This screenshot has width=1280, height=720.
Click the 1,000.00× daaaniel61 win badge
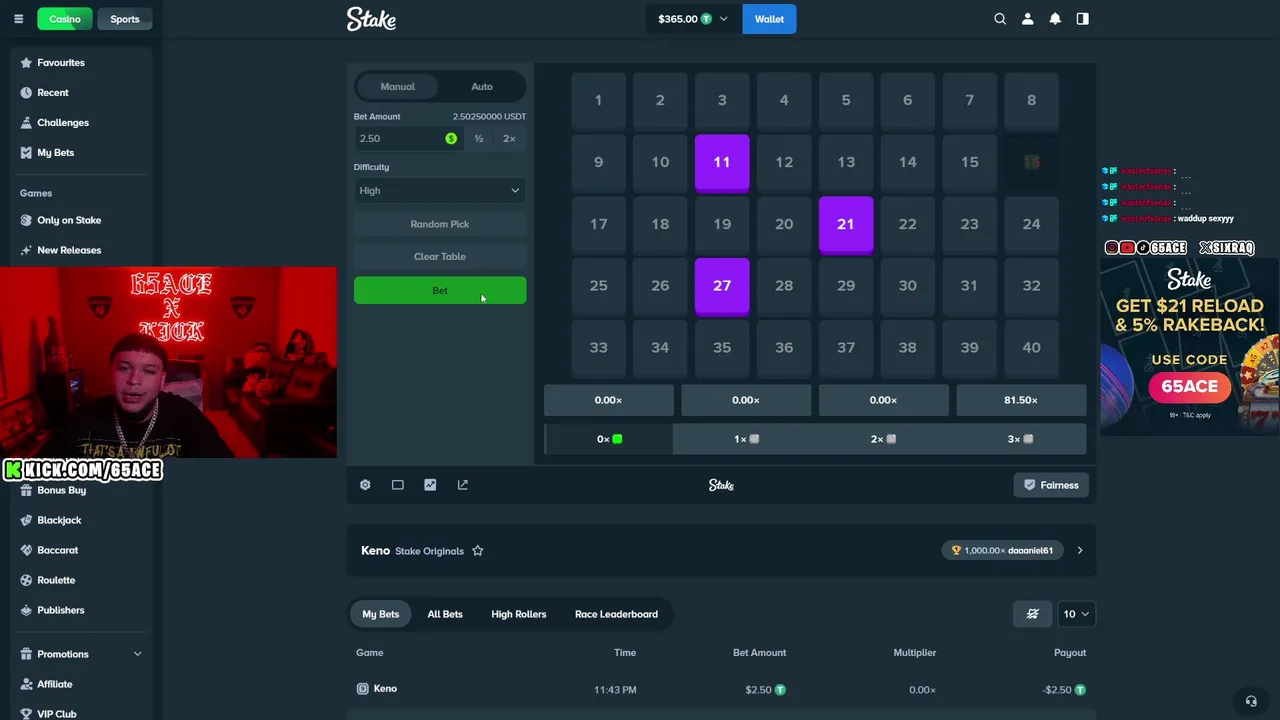1003,551
